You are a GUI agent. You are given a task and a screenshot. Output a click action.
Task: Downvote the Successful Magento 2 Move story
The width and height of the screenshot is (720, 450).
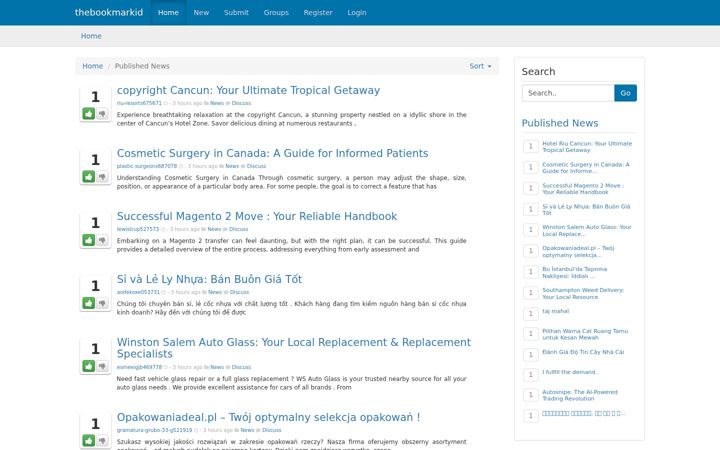click(x=102, y=240)
